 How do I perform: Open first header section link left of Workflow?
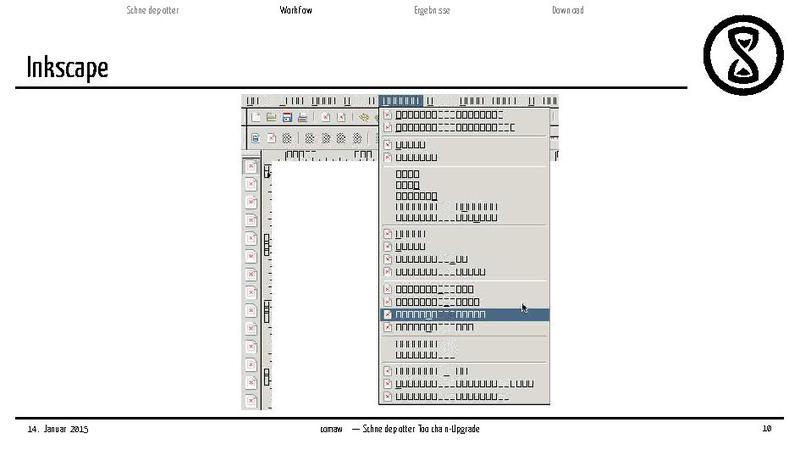(153, 10)
